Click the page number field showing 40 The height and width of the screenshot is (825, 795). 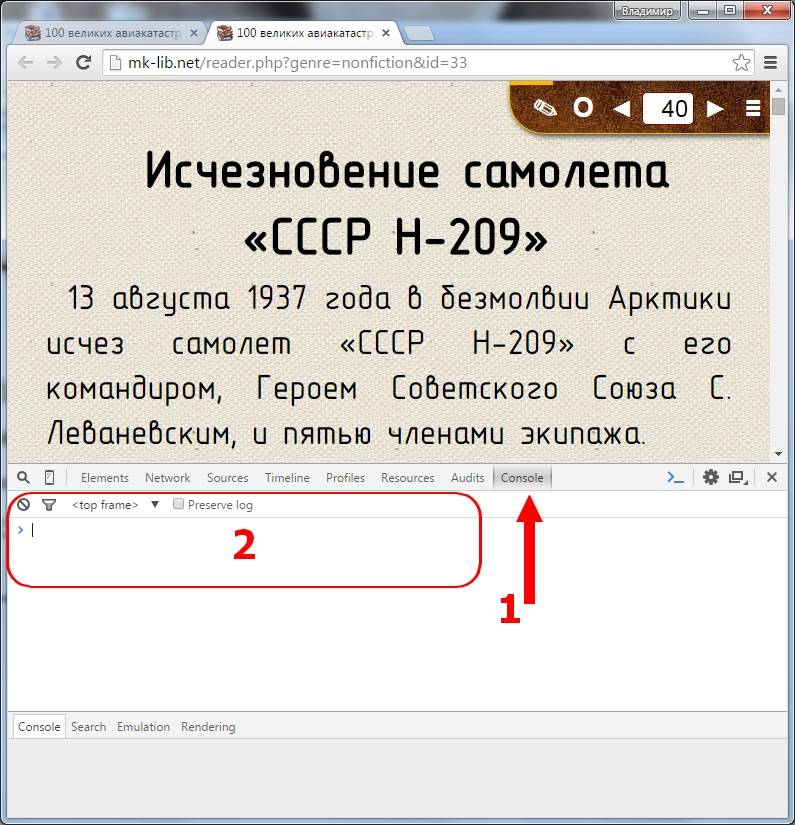(x=668, y=108)
